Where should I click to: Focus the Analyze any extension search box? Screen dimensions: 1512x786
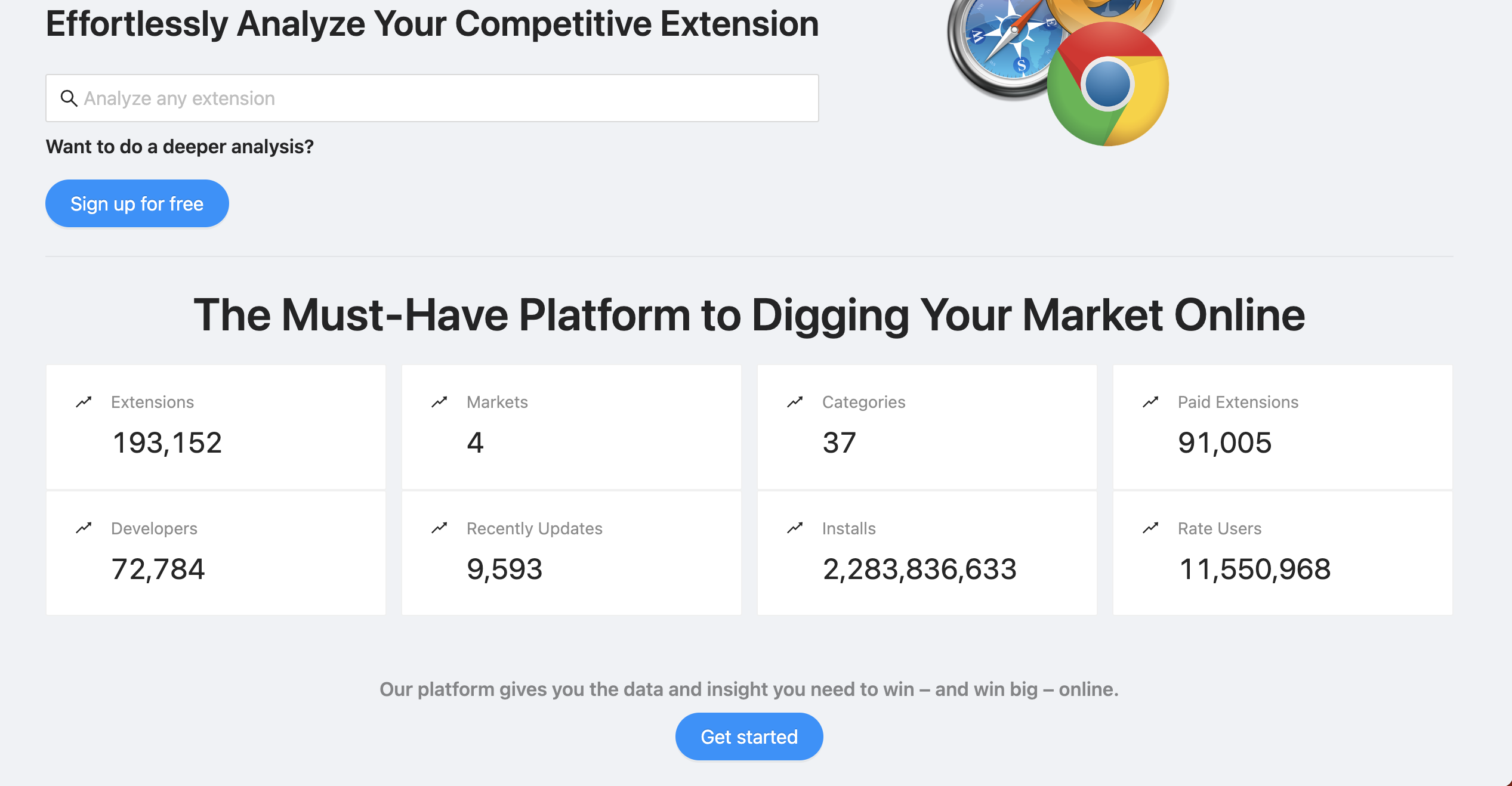pyautogui.click(x=432, y=98)
